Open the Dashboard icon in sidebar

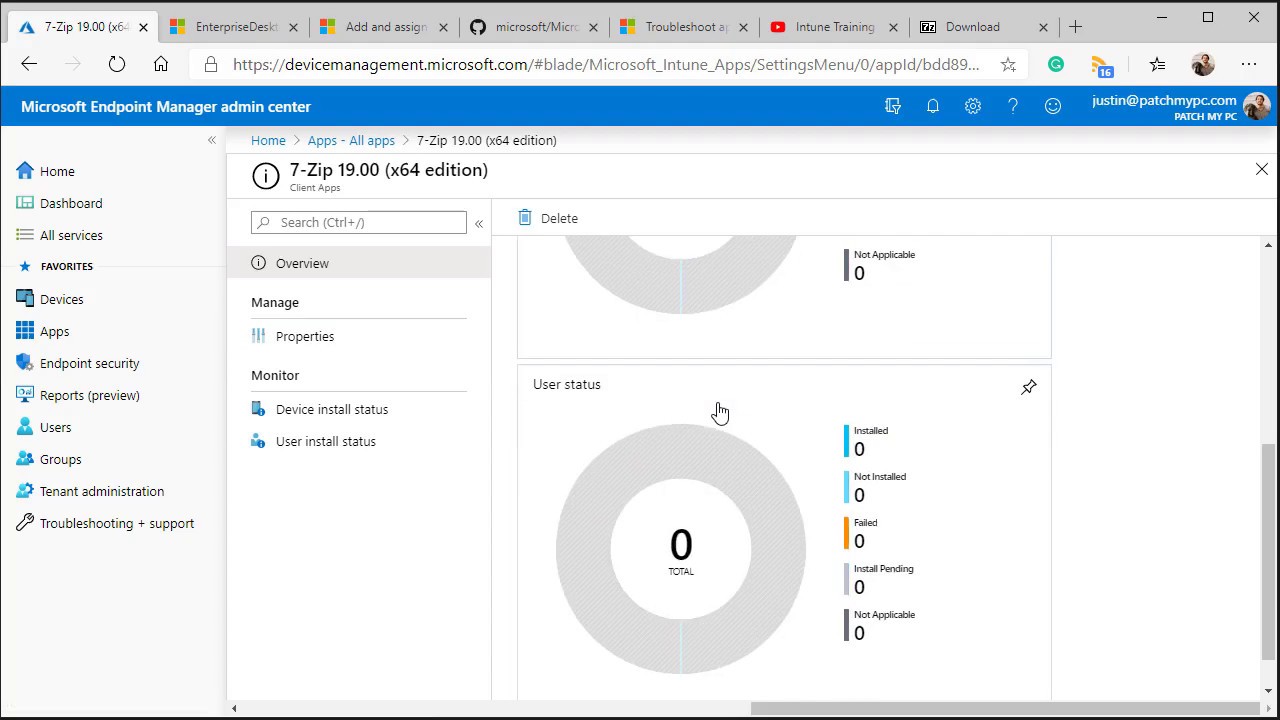click(25, 203)
